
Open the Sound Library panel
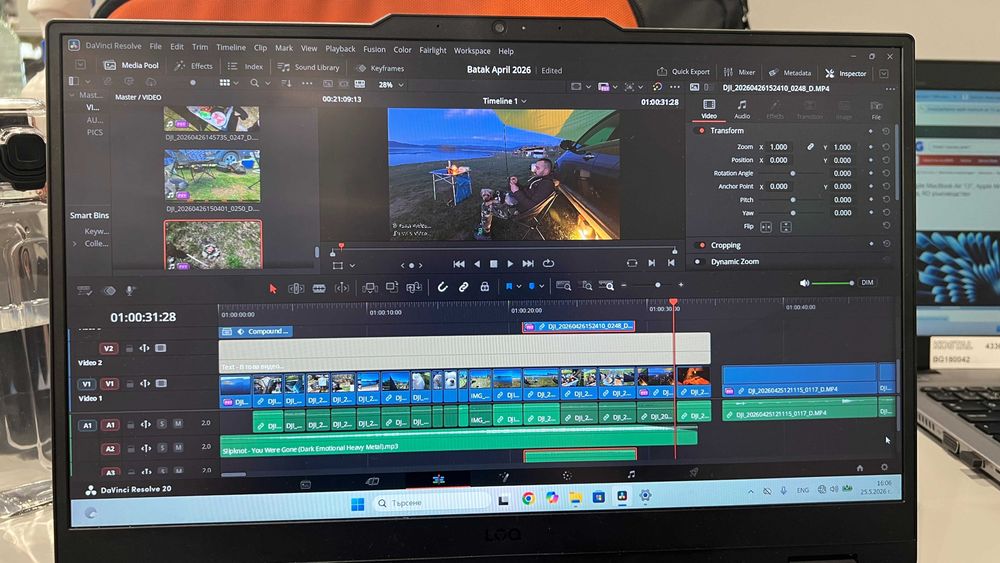click(309, 67)
